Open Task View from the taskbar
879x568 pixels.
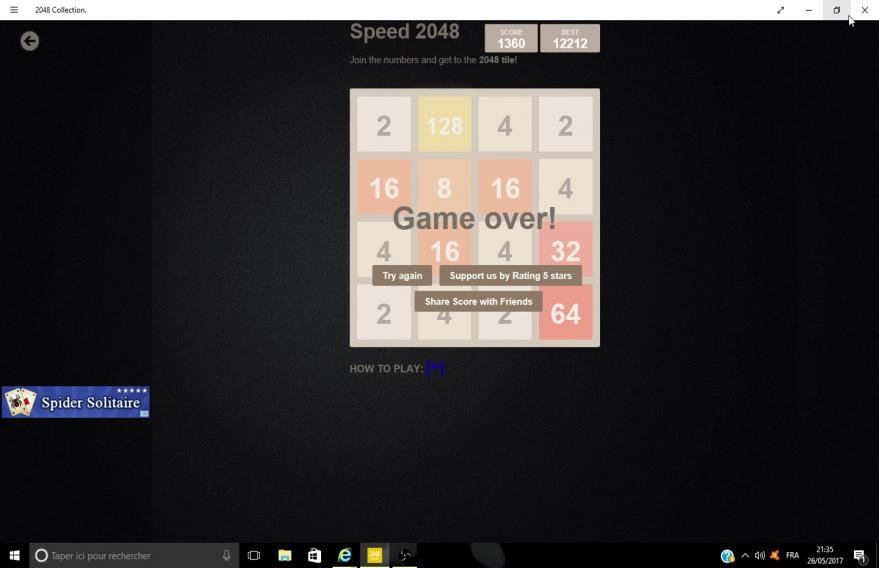(x=254, y=555)
